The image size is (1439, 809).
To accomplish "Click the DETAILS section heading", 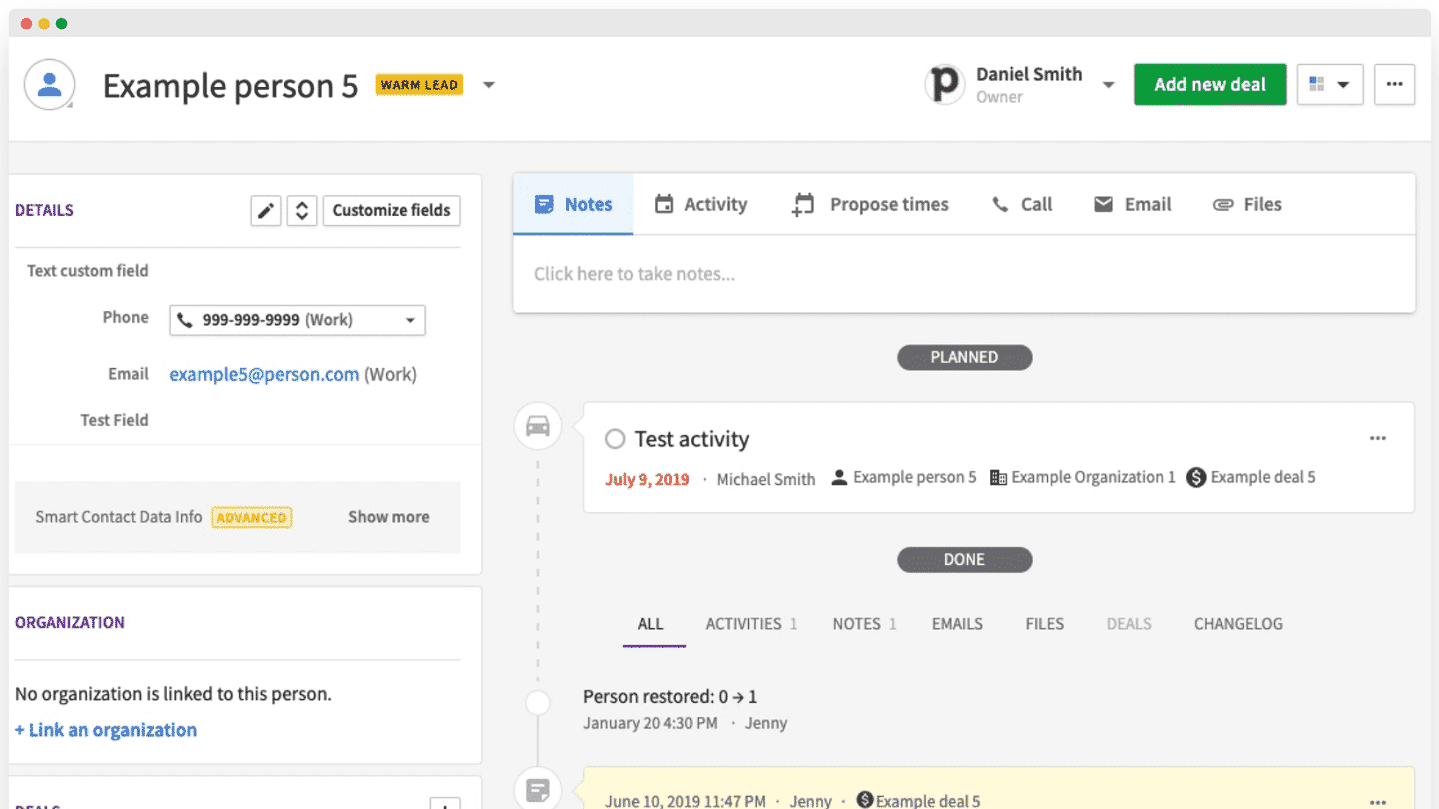I will (x=44, y=211).
